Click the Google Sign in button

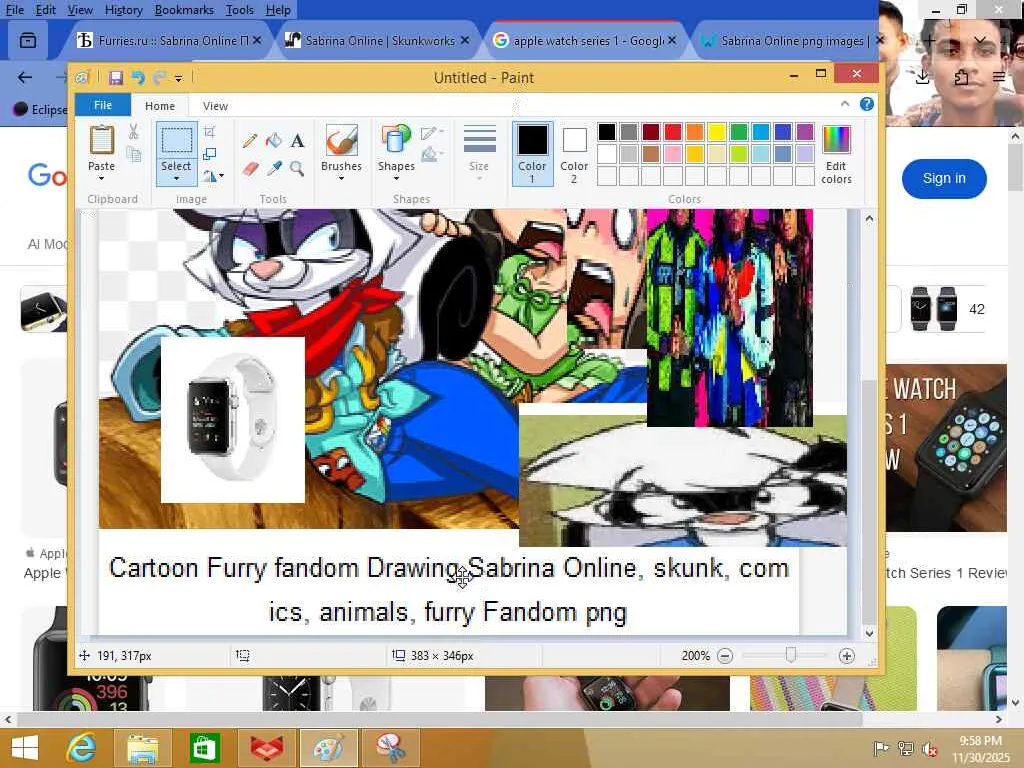click(944, 178)
